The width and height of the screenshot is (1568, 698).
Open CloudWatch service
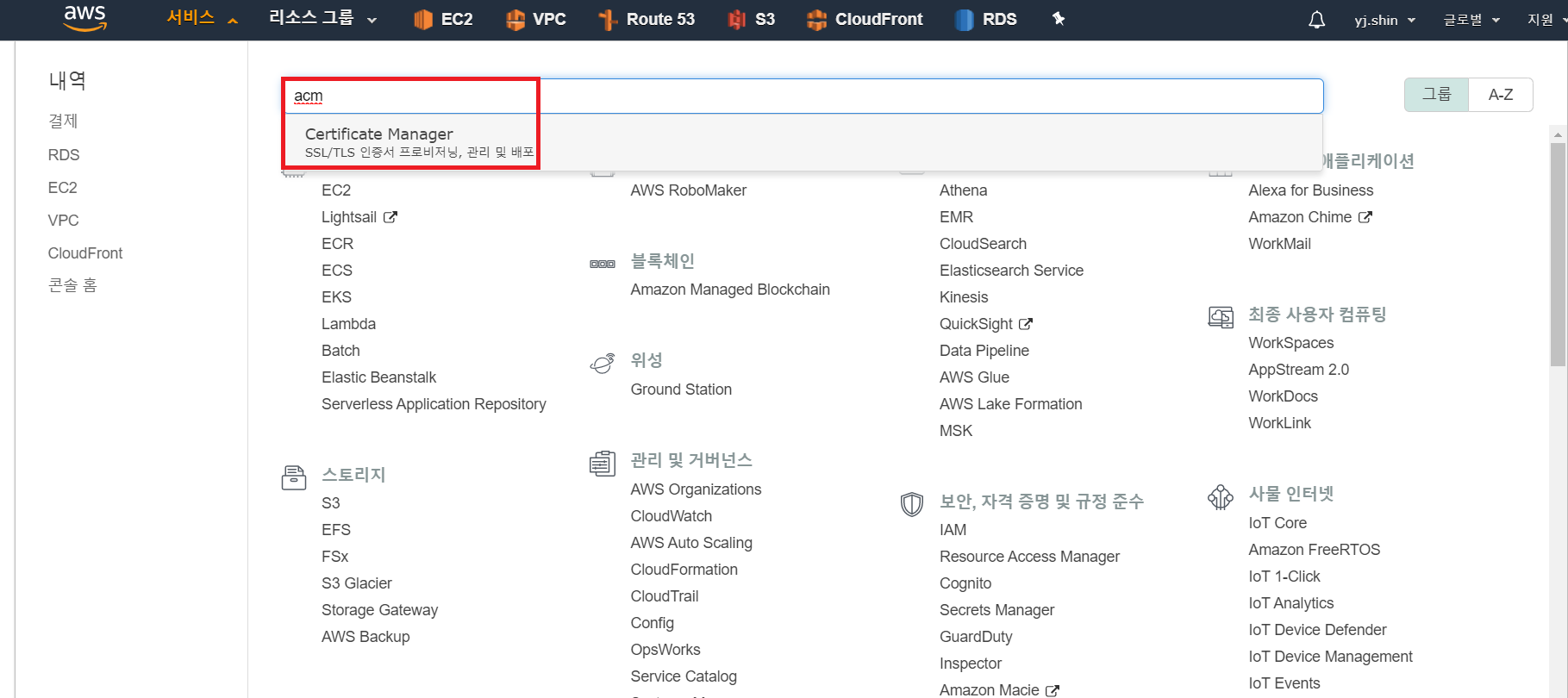click(672, 516)
